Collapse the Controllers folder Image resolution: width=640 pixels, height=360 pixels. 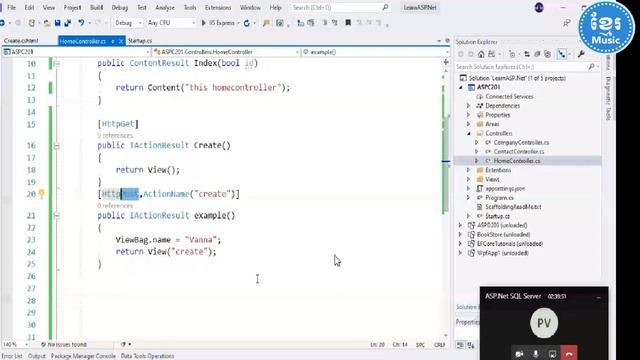click(x=469, y=133)
